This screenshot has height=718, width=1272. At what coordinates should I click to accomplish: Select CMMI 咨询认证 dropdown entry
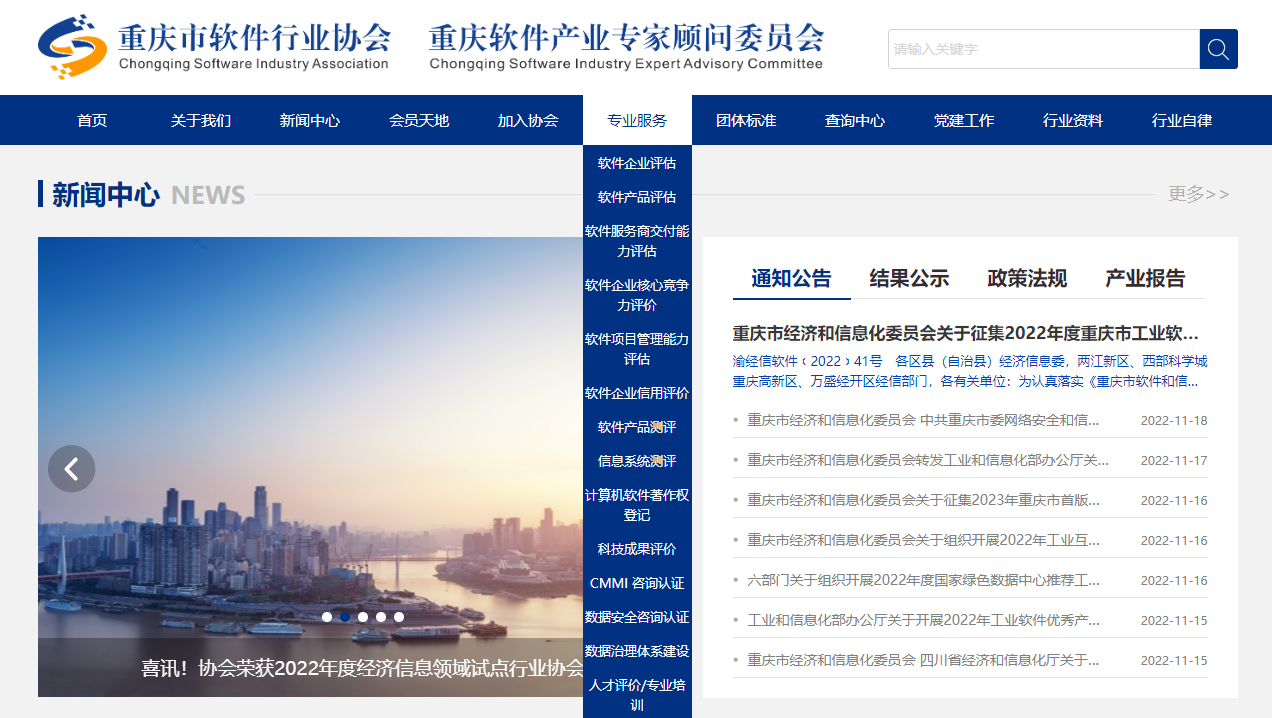click(x=637, y=583)
